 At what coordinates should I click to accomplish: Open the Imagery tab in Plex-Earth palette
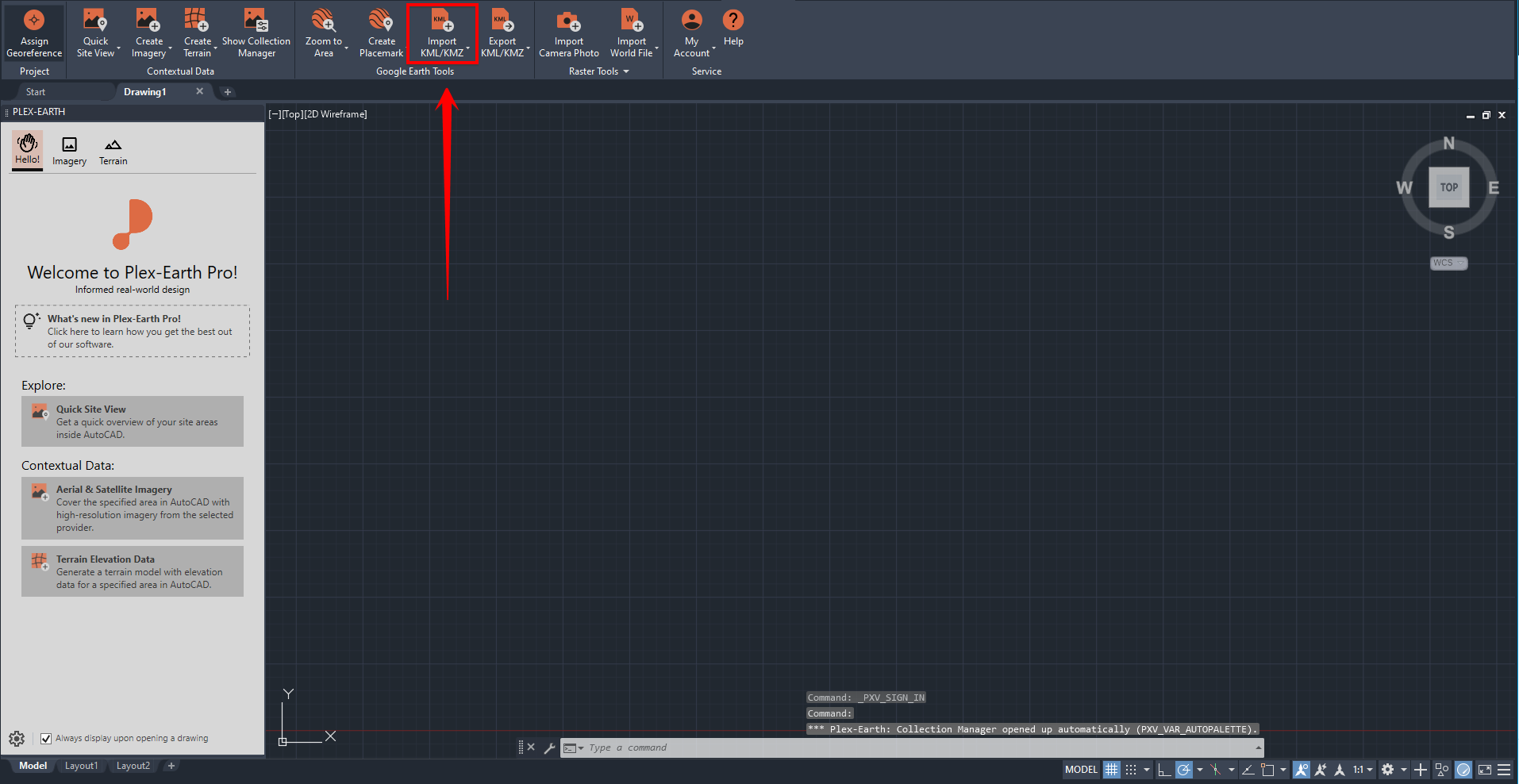click(x=69, y=151)
